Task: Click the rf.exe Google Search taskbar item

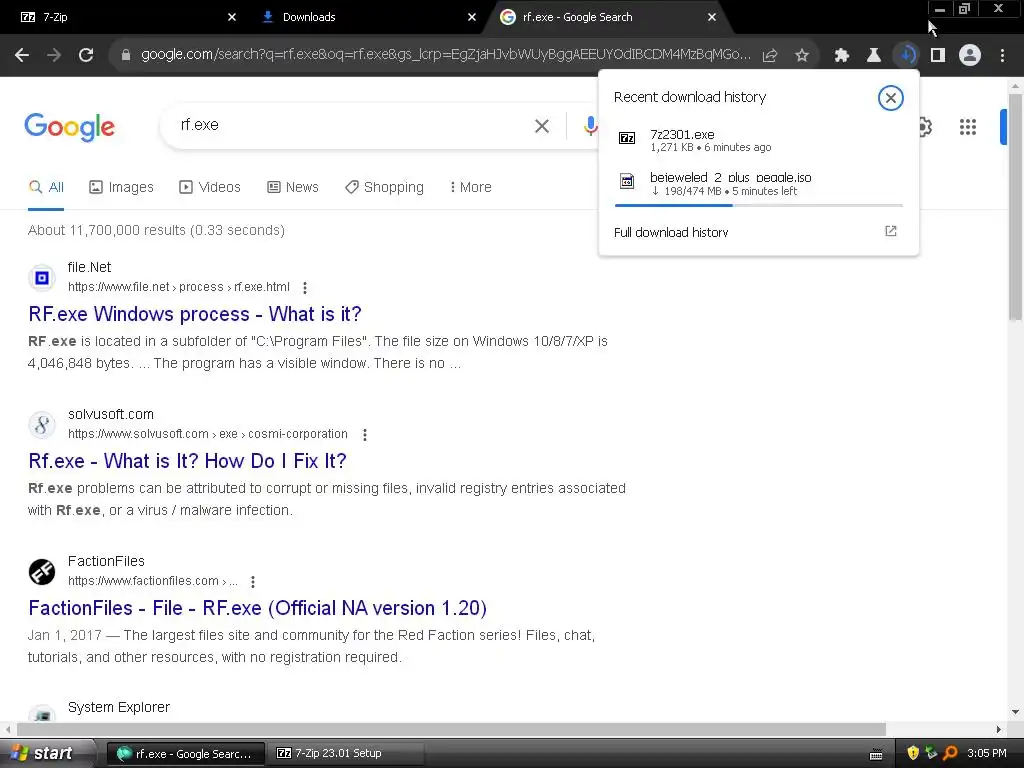Action: [x=185, y=754]
